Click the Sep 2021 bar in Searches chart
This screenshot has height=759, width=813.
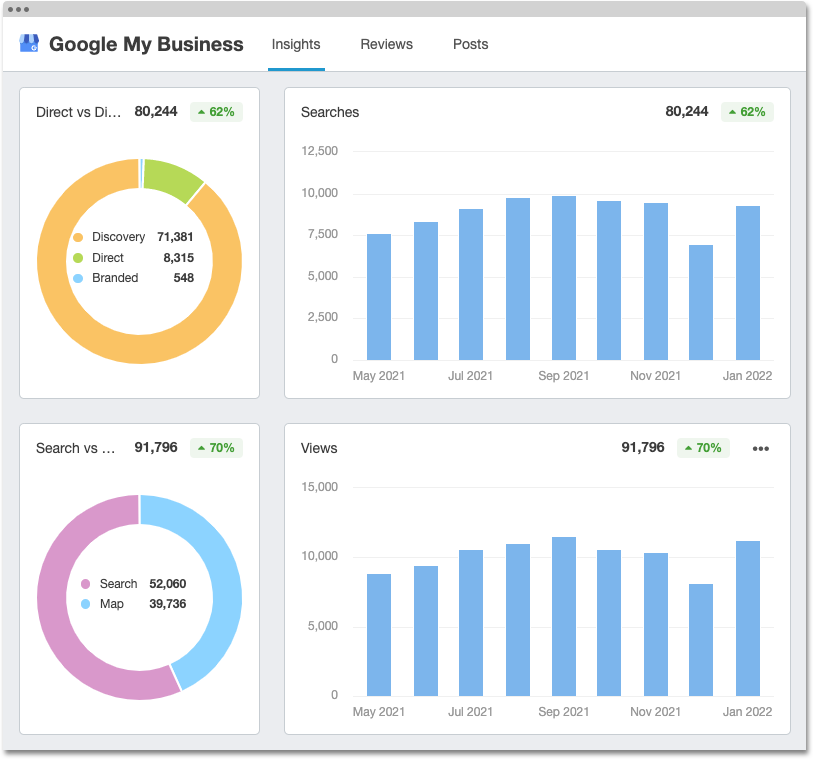[x=564, y=278]
